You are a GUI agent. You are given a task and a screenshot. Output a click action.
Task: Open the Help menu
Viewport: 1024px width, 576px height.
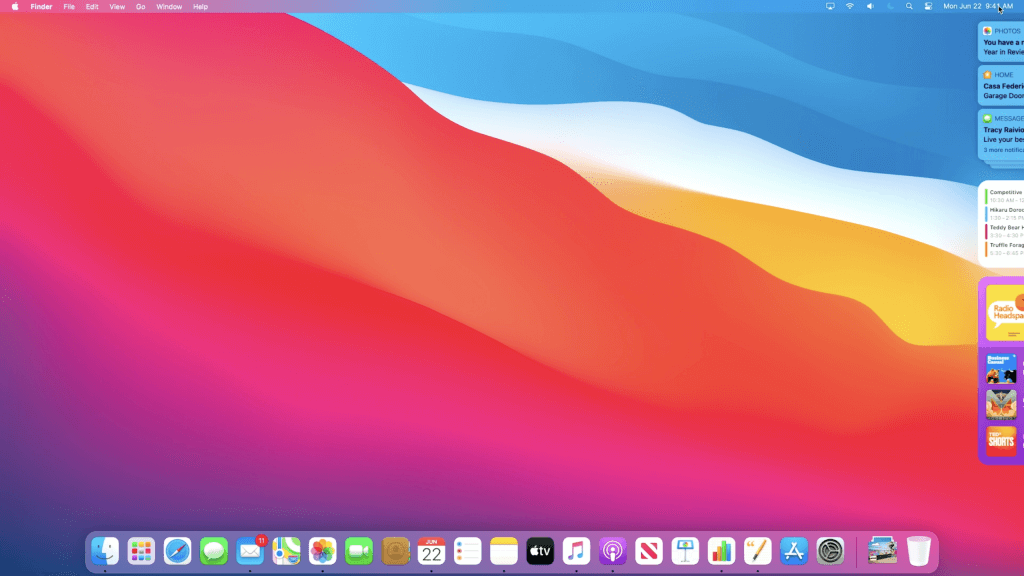click(x=200, y=7)
